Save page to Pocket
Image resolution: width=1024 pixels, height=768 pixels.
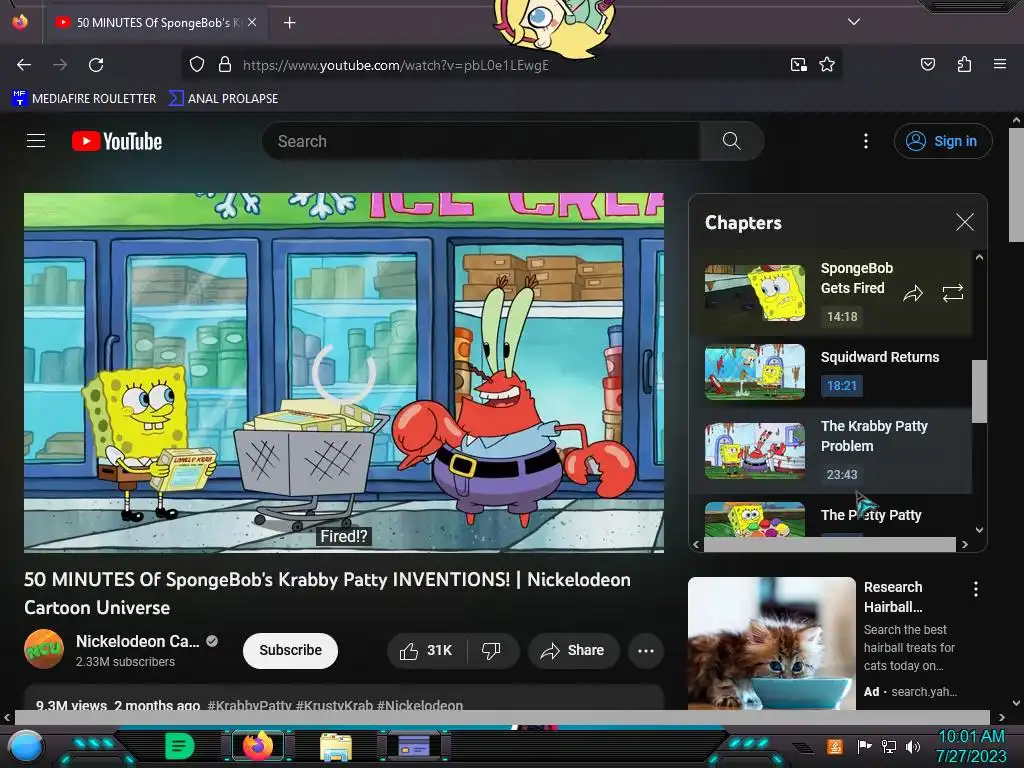point(927,65)
